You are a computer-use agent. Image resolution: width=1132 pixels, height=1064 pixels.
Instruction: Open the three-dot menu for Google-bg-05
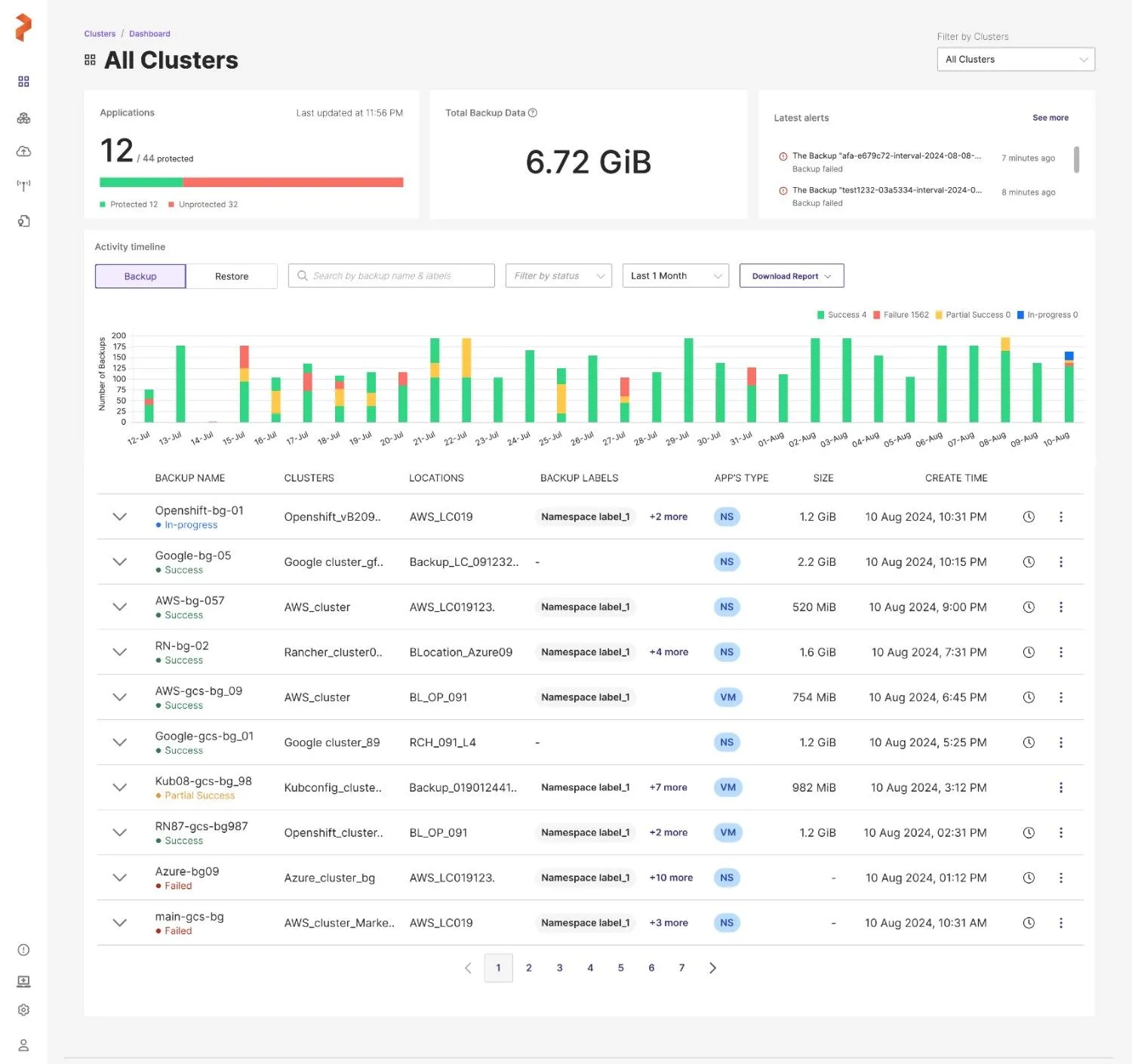[x=1061, y=562]
